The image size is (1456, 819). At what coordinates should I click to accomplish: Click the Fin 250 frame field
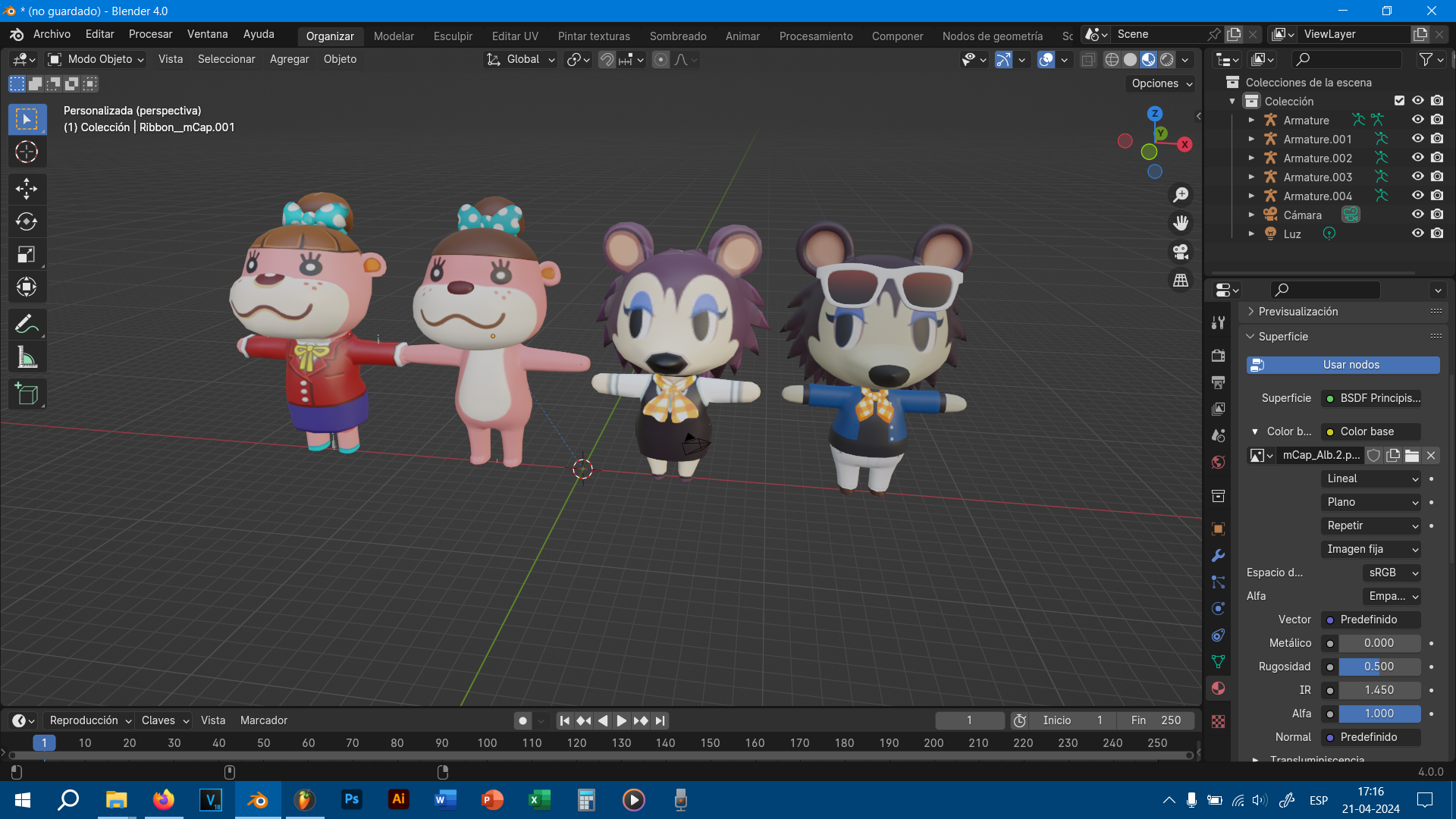(1156, 720)
